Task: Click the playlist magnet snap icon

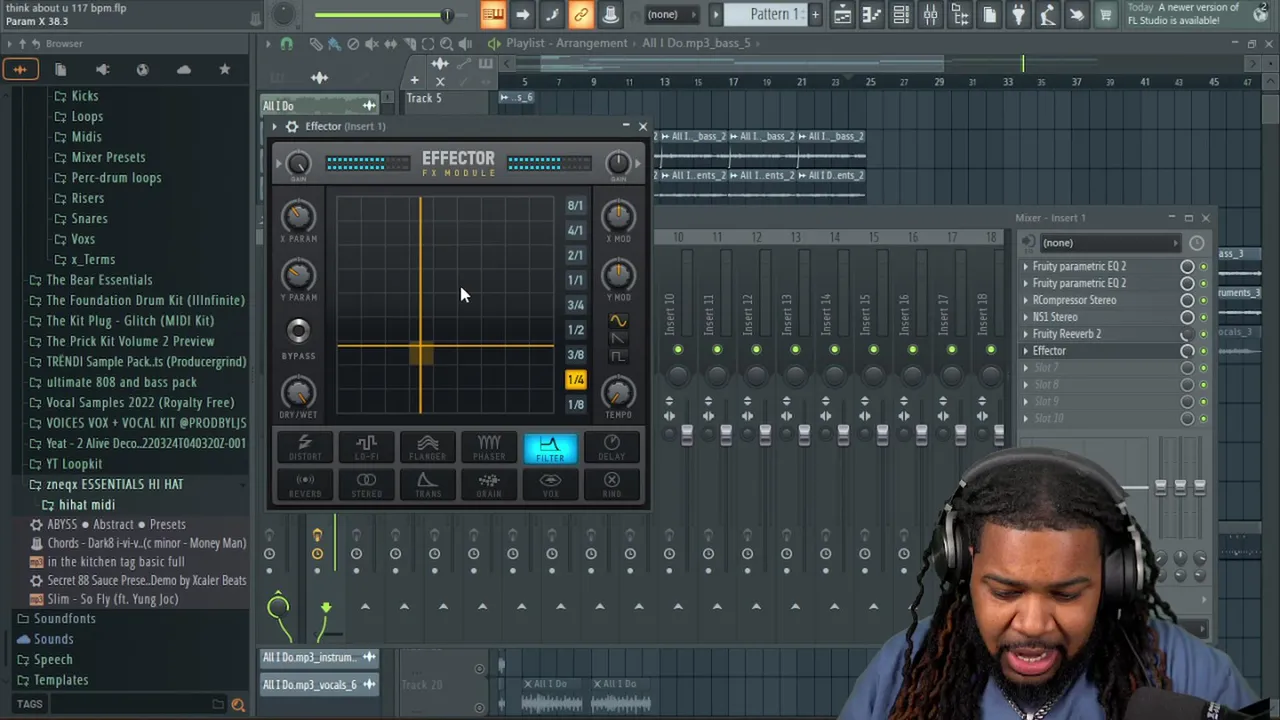Action: [x=286, y=43]
